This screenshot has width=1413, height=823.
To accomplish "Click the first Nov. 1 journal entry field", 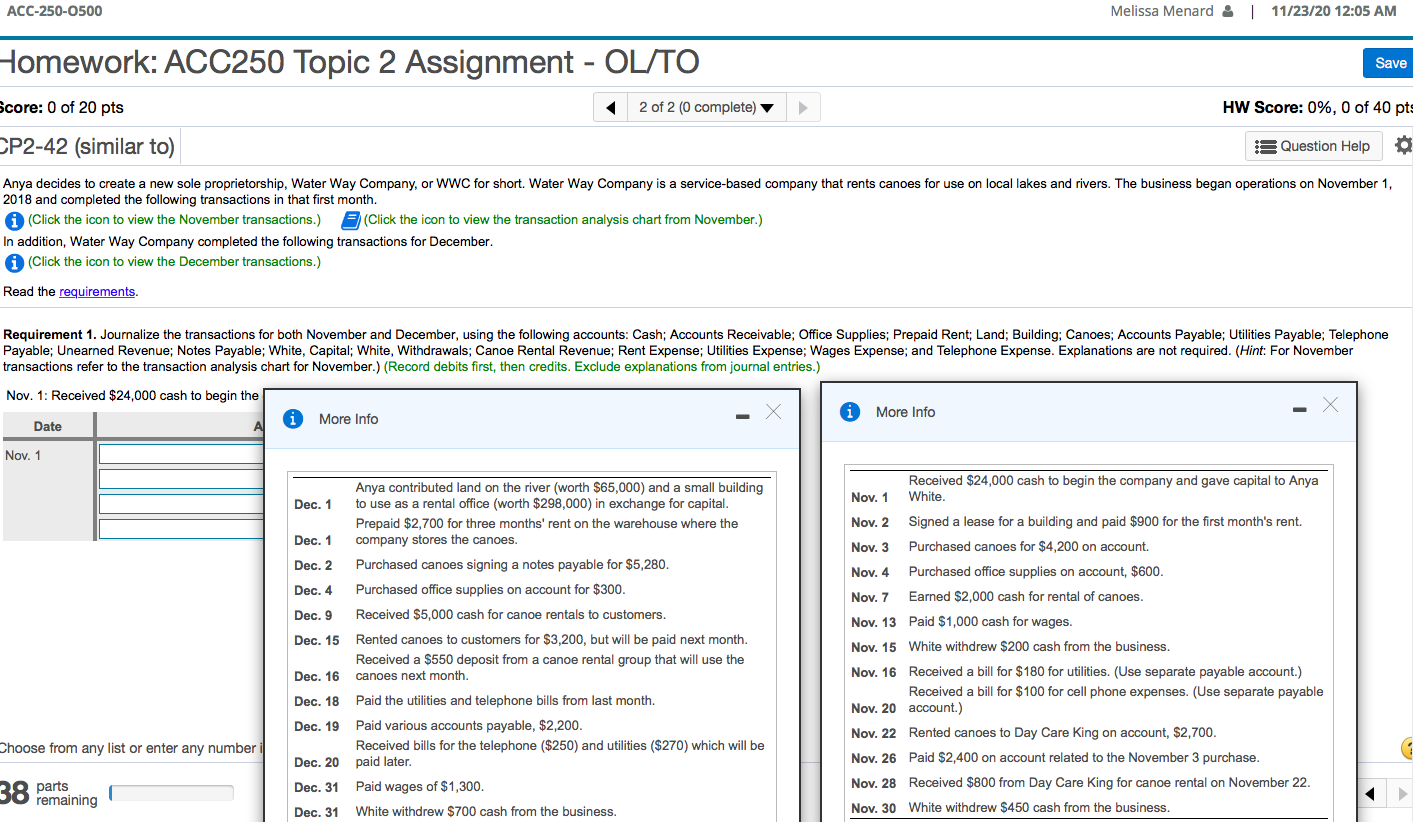I will pos(180,455).
